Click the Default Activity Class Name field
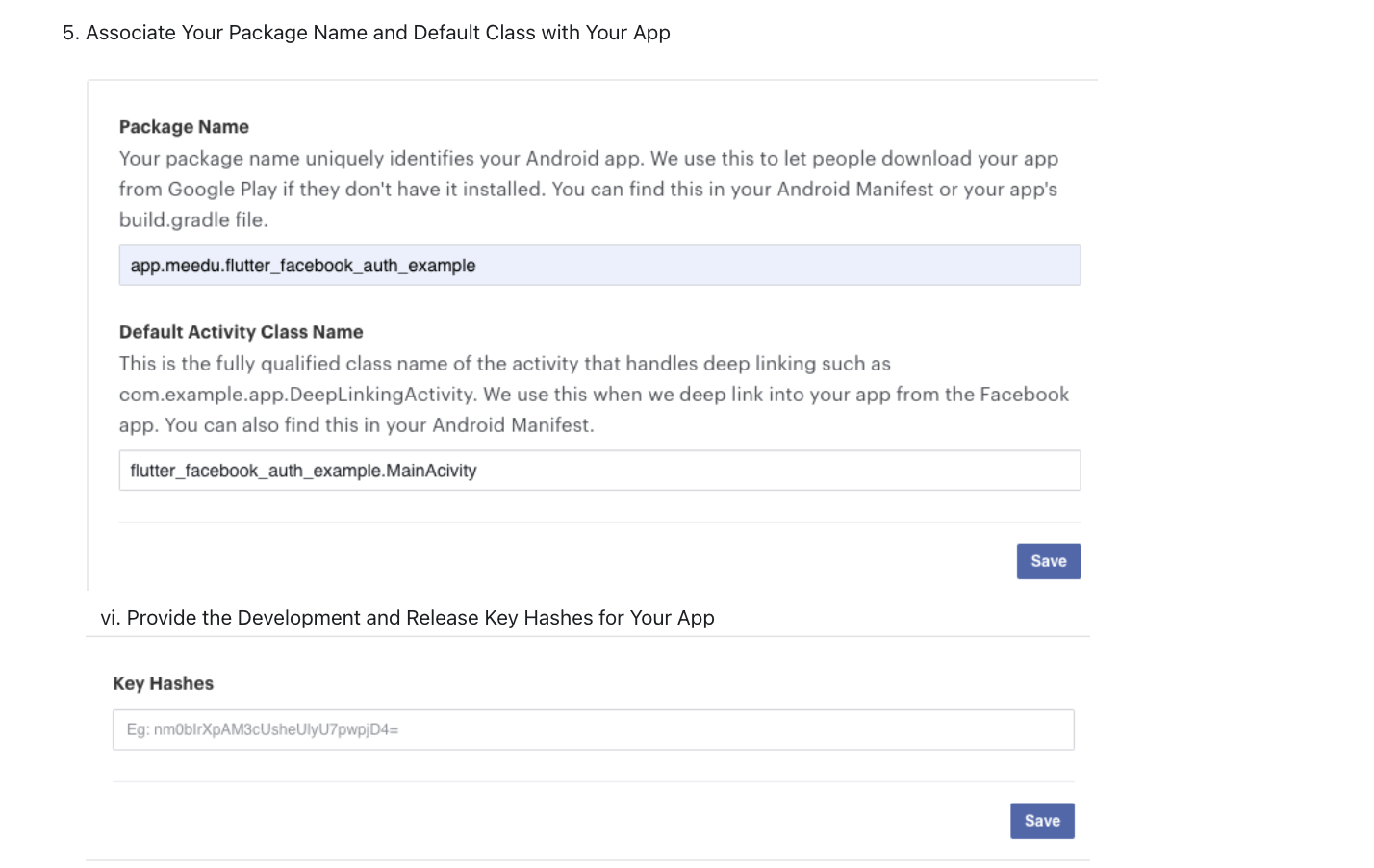1374x868 pixels. tap(599, 471)
